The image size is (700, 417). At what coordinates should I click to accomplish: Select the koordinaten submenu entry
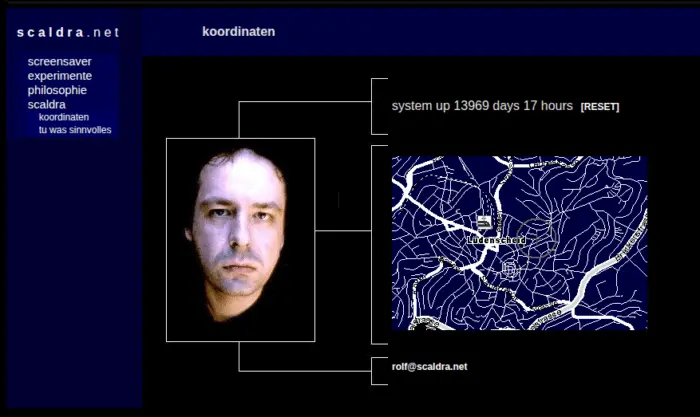coord(64,117)
